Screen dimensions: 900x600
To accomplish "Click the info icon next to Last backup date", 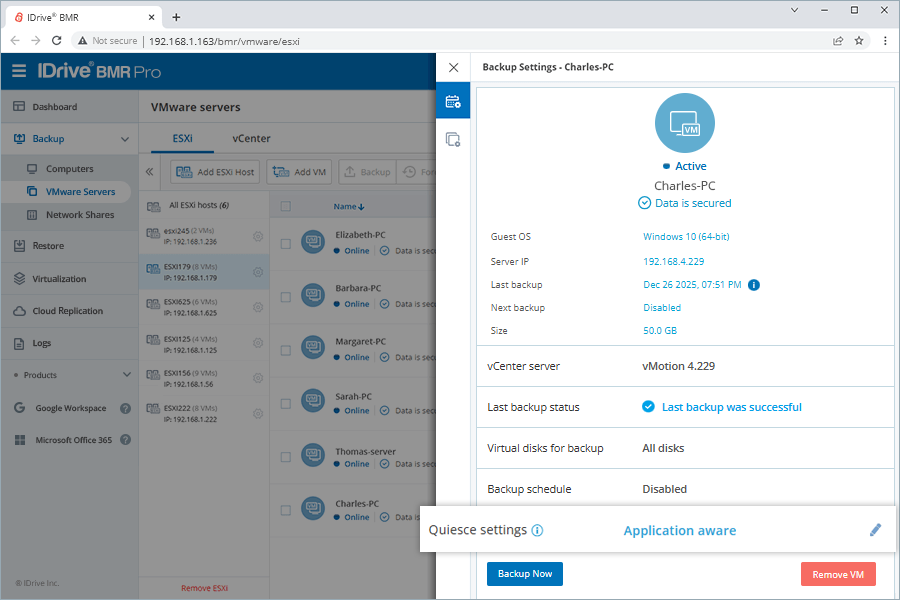I will [754, 285].
